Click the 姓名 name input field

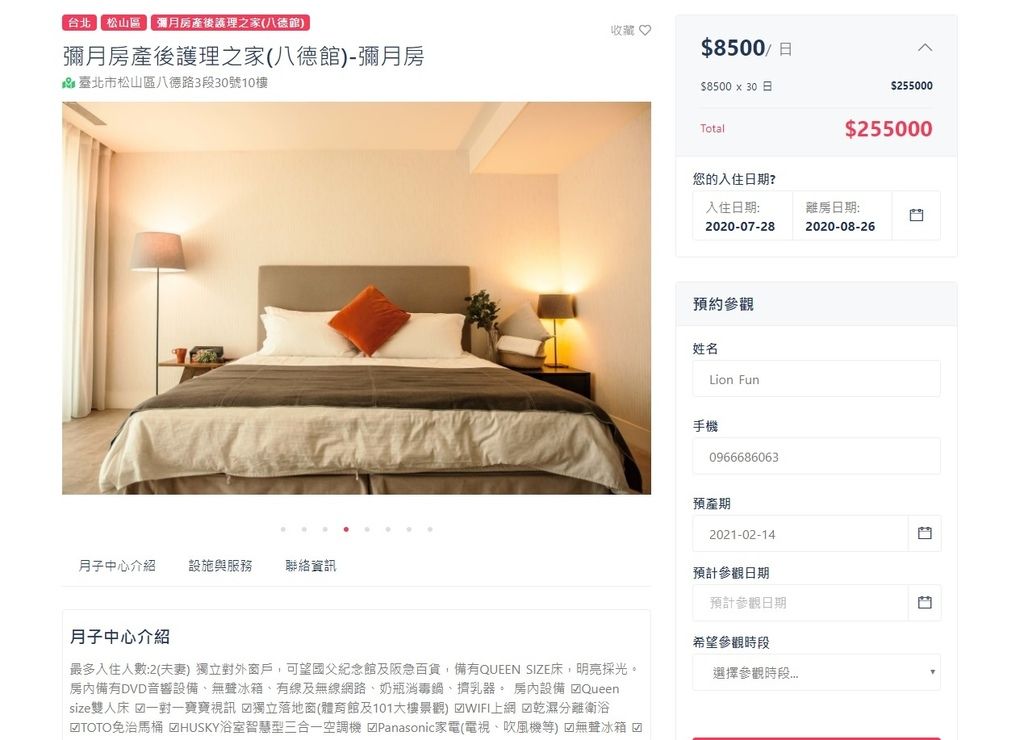point(816,379)
